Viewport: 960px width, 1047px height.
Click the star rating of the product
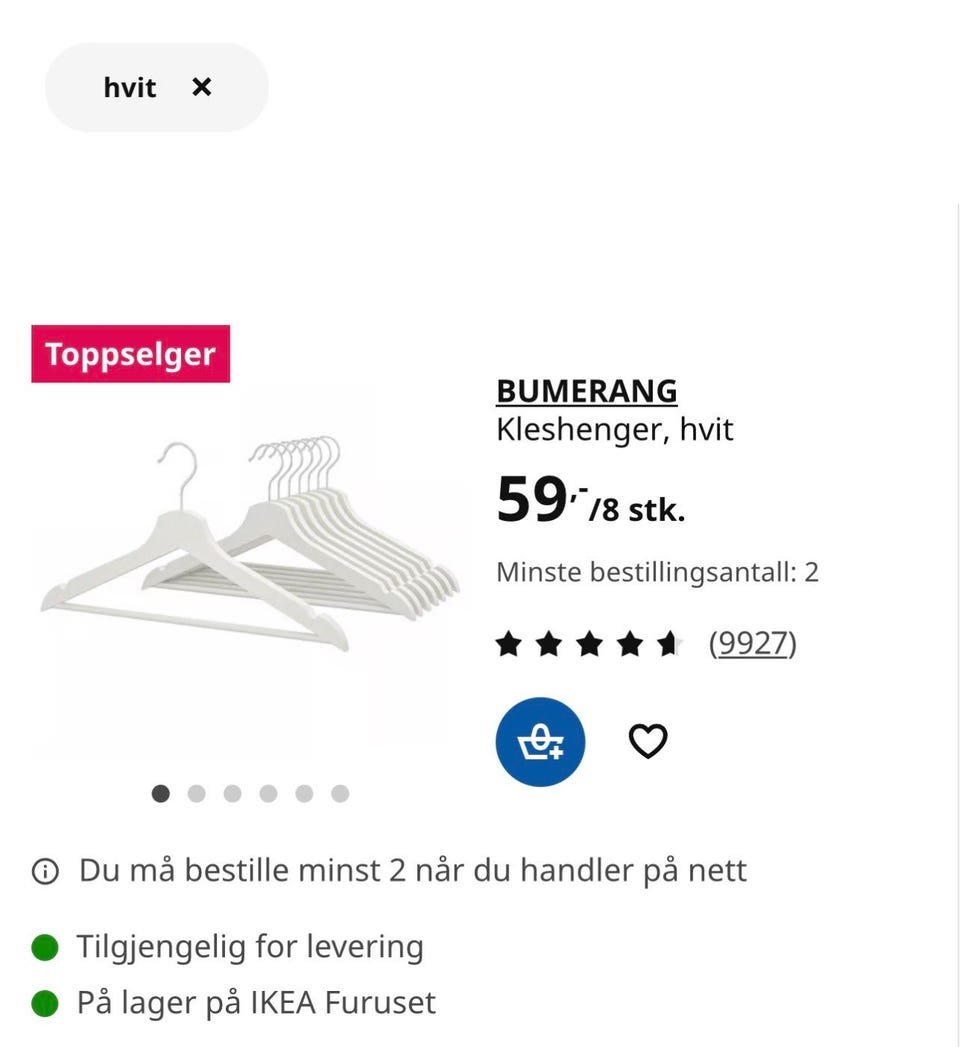[589, 644]
